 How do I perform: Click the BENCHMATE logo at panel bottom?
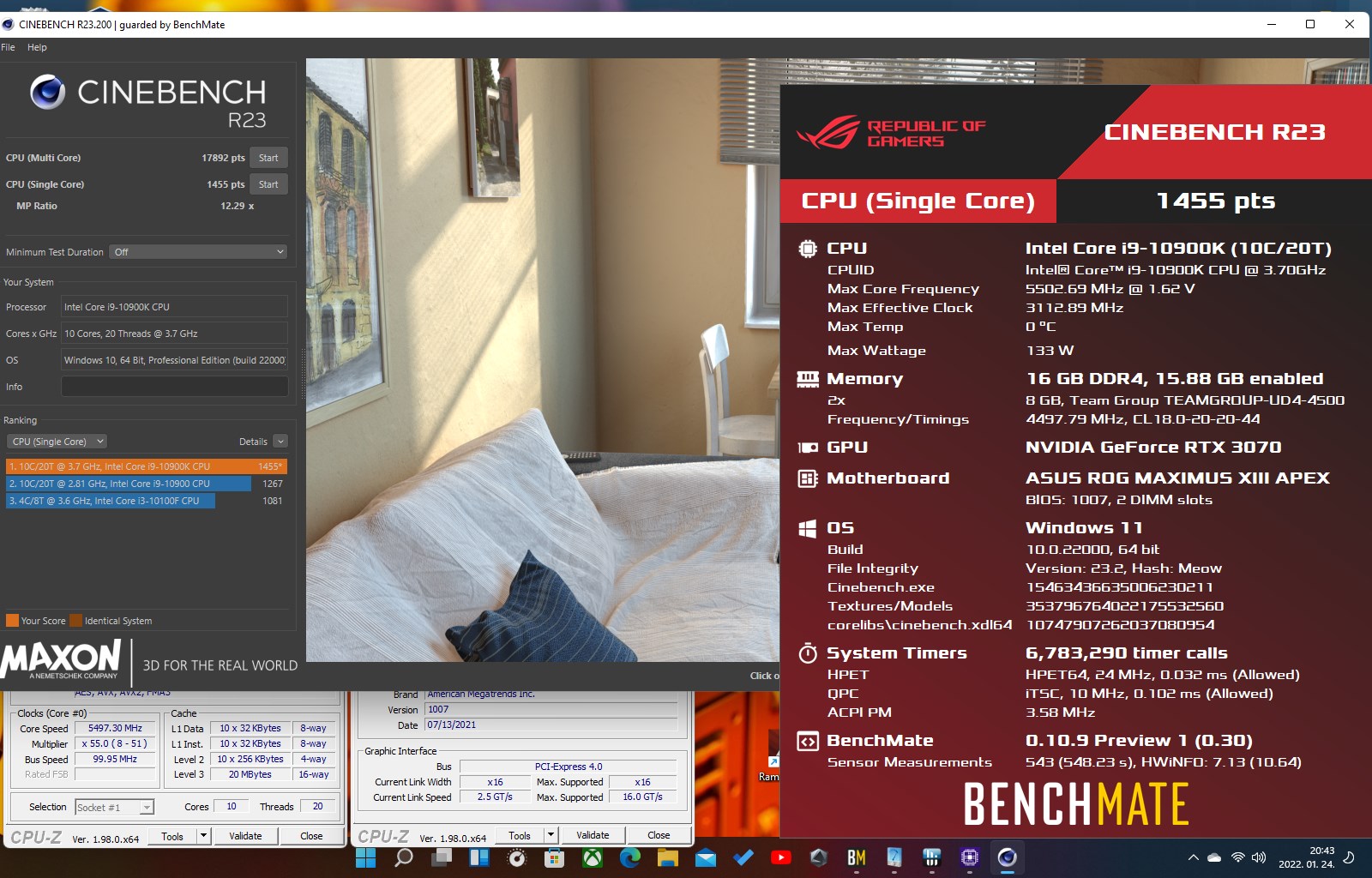(x=1076, y=804)
